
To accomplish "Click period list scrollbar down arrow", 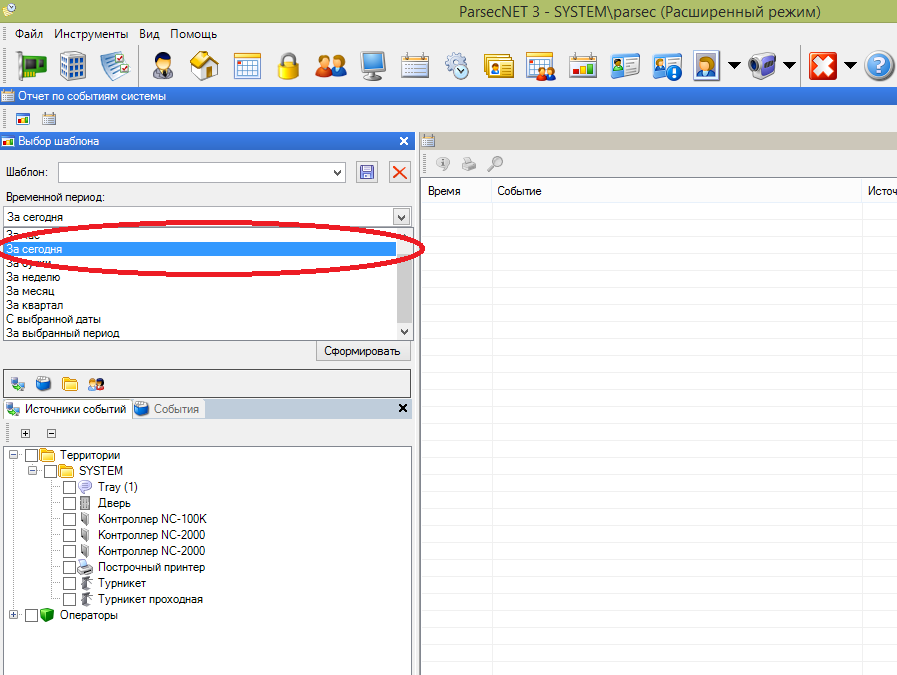I will click(x=404, y=332).
